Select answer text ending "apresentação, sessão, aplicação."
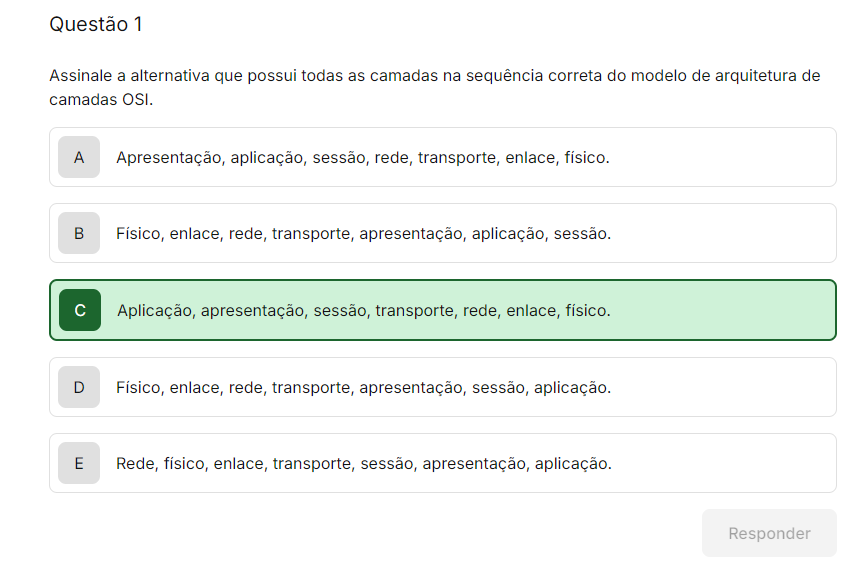 (x=363, y=387)
